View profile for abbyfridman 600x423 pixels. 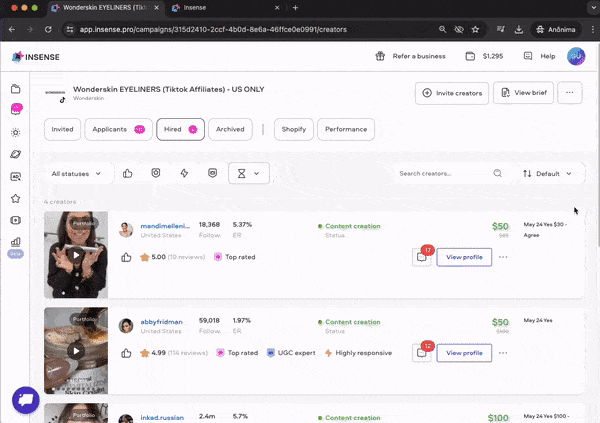pyautogui.click(x=464, y=353)
